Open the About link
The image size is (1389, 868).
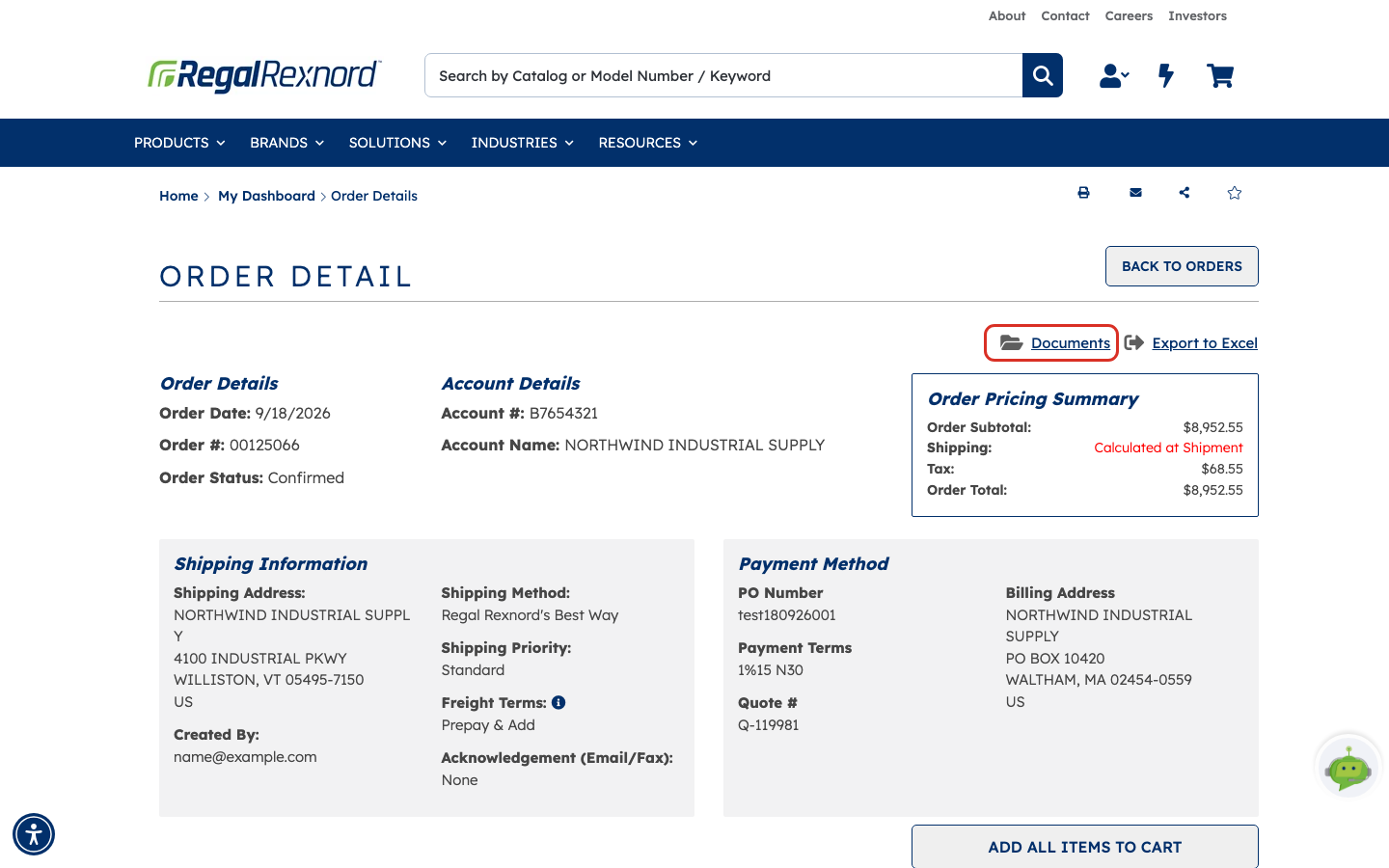(x=1007, y=15)
